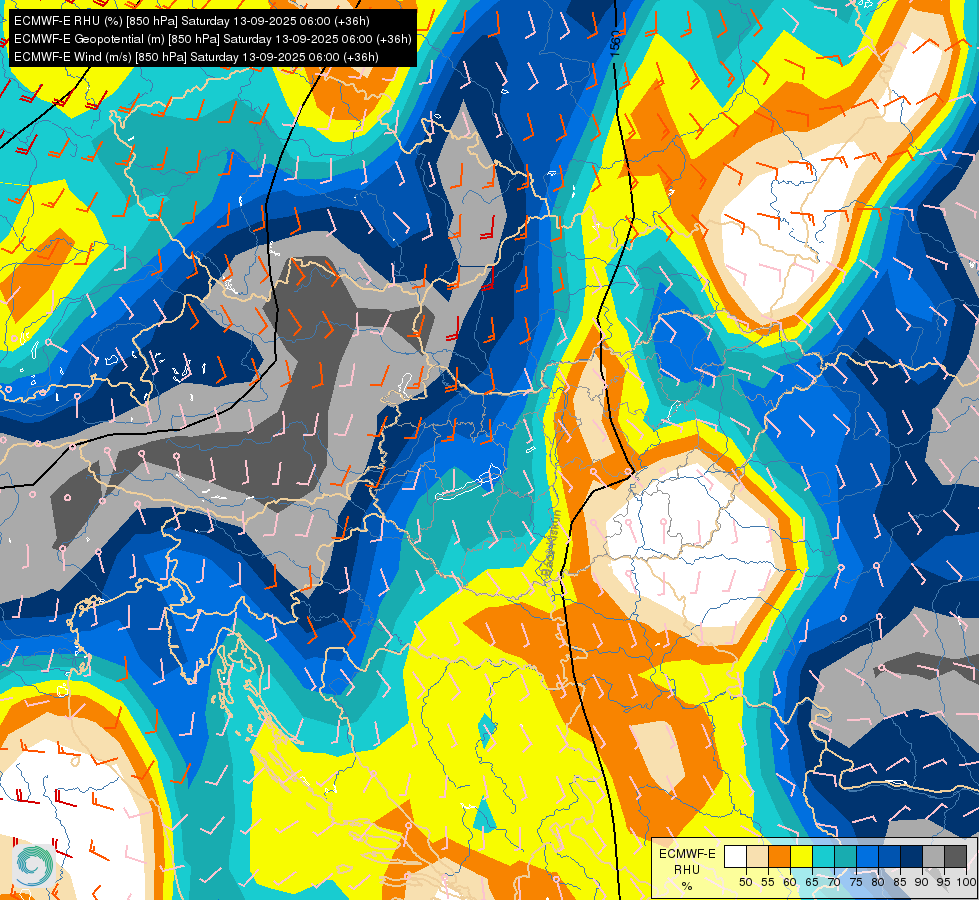Click the '95' legend tick value
The height and width of the screenshot is (900, 979).
pos(943,882)
